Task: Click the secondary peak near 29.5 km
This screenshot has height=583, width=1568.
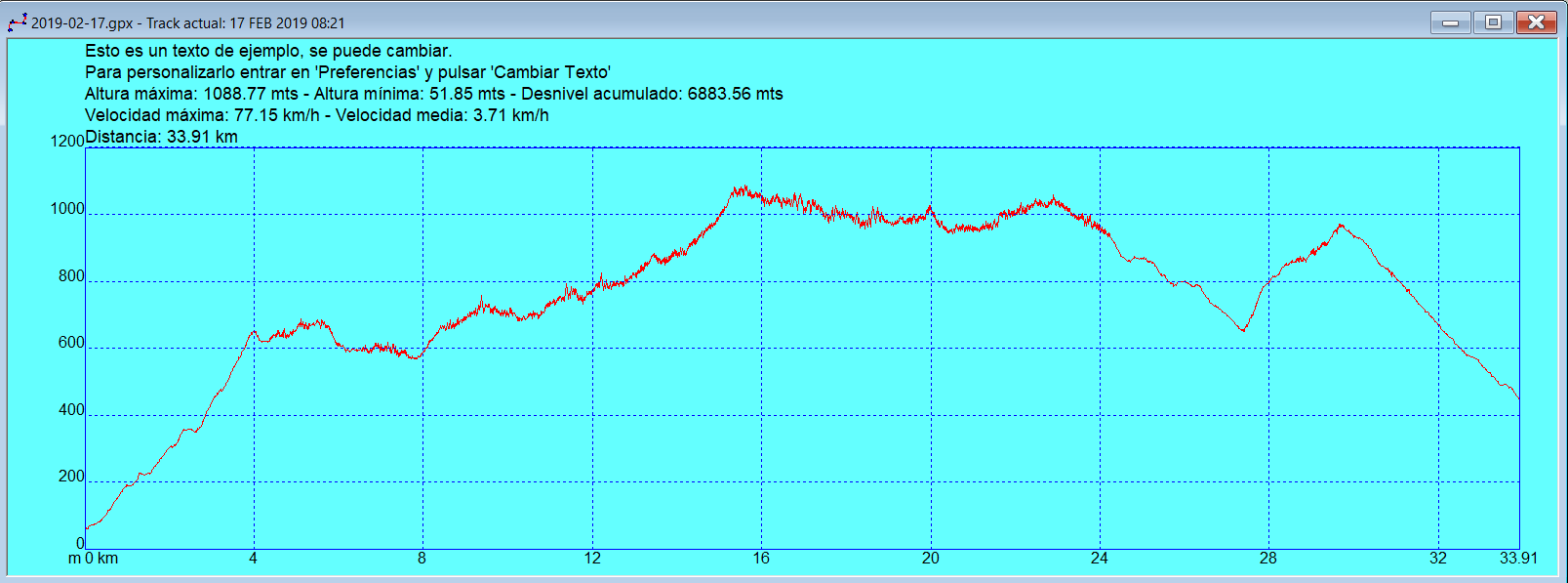Action: [x=1342, y=227]
